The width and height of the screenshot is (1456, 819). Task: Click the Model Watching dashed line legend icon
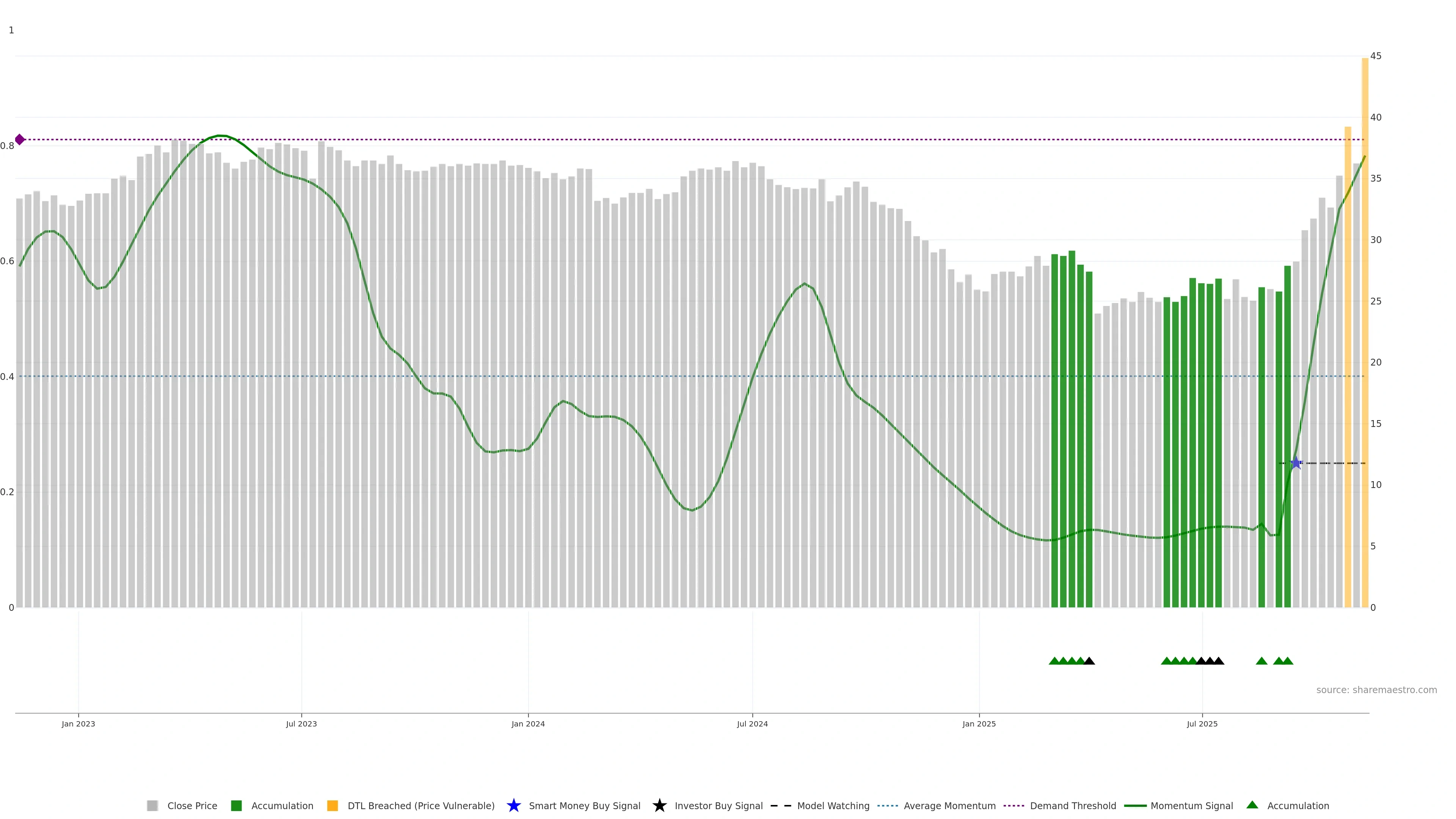click(781, 805)
